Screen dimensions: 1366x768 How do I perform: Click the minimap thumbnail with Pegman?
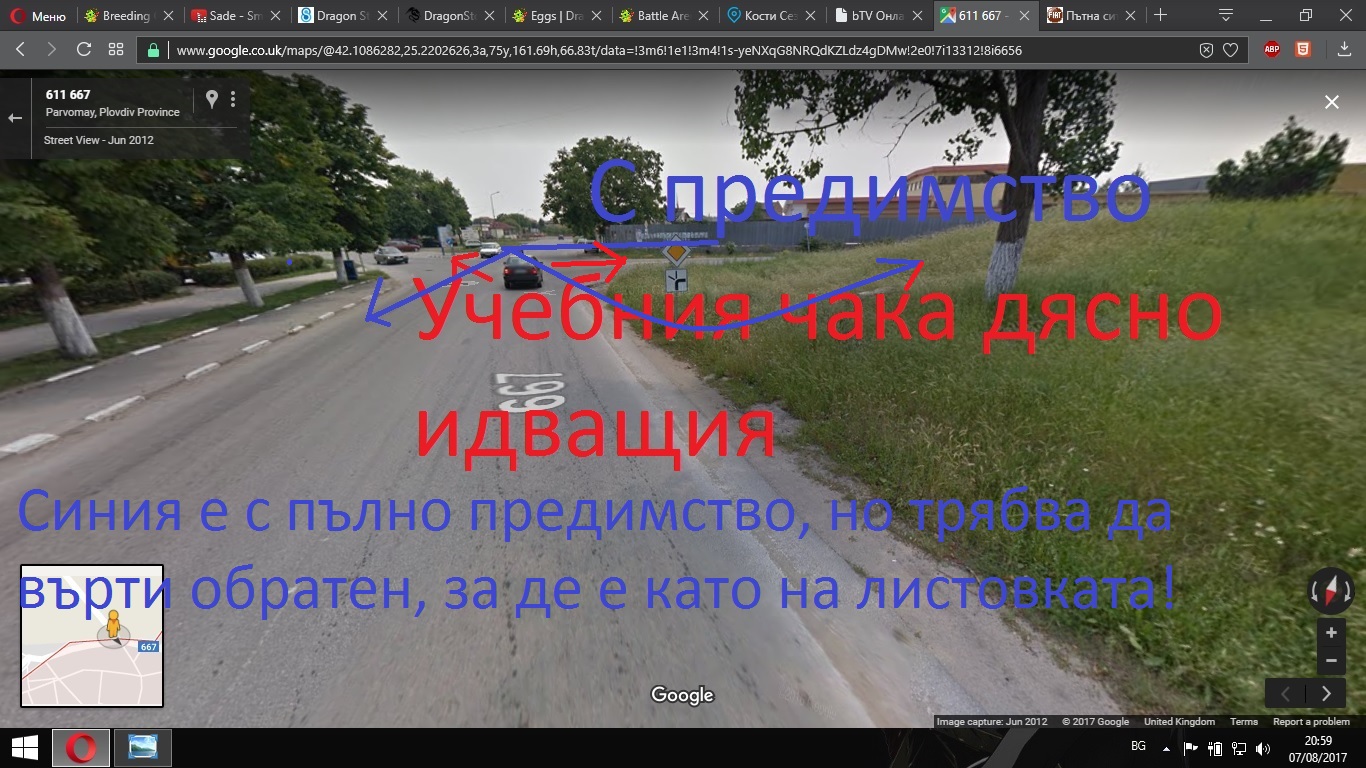tap(92, 636)
